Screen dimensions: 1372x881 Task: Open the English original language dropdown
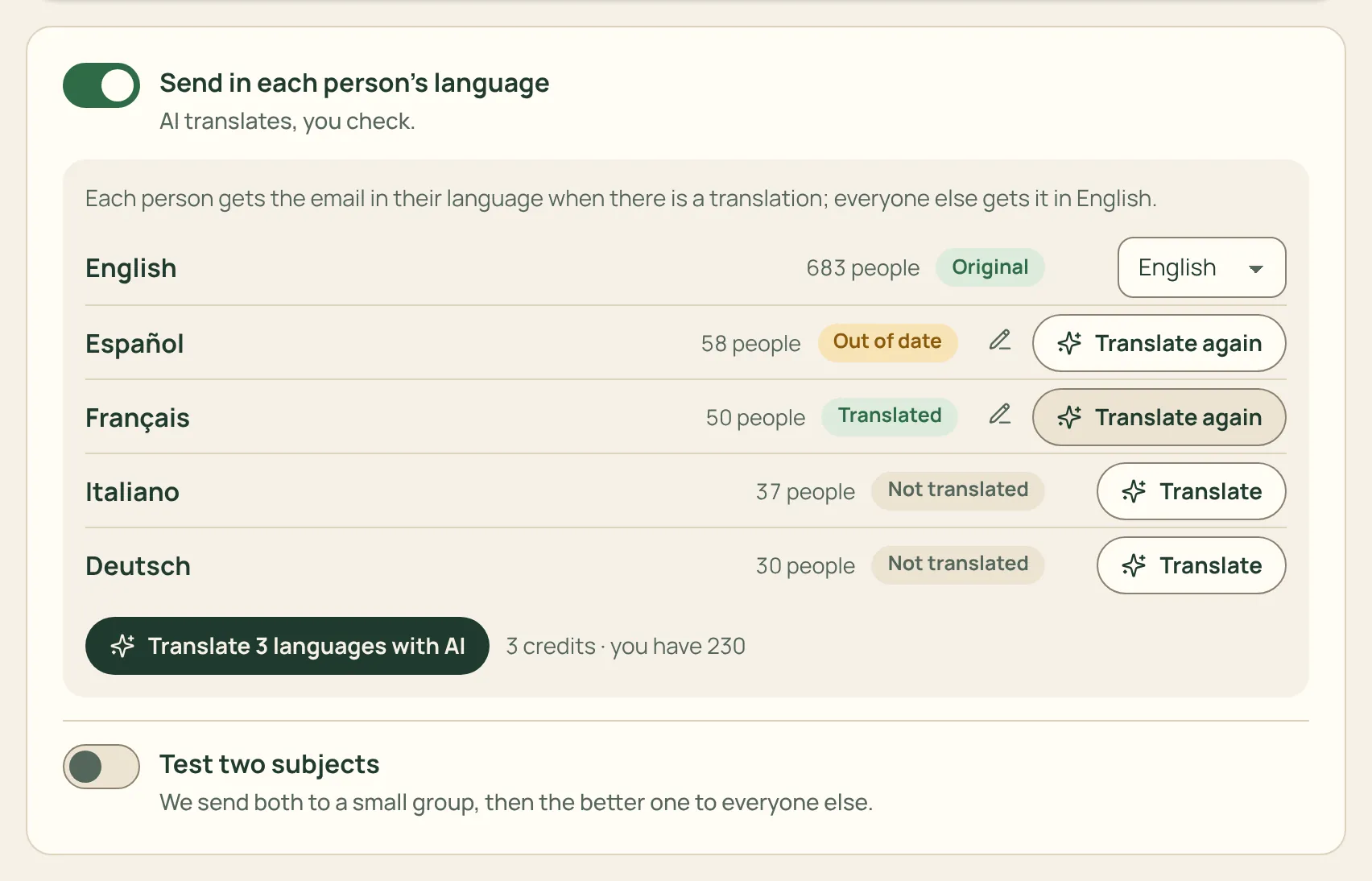point(1201,267)
